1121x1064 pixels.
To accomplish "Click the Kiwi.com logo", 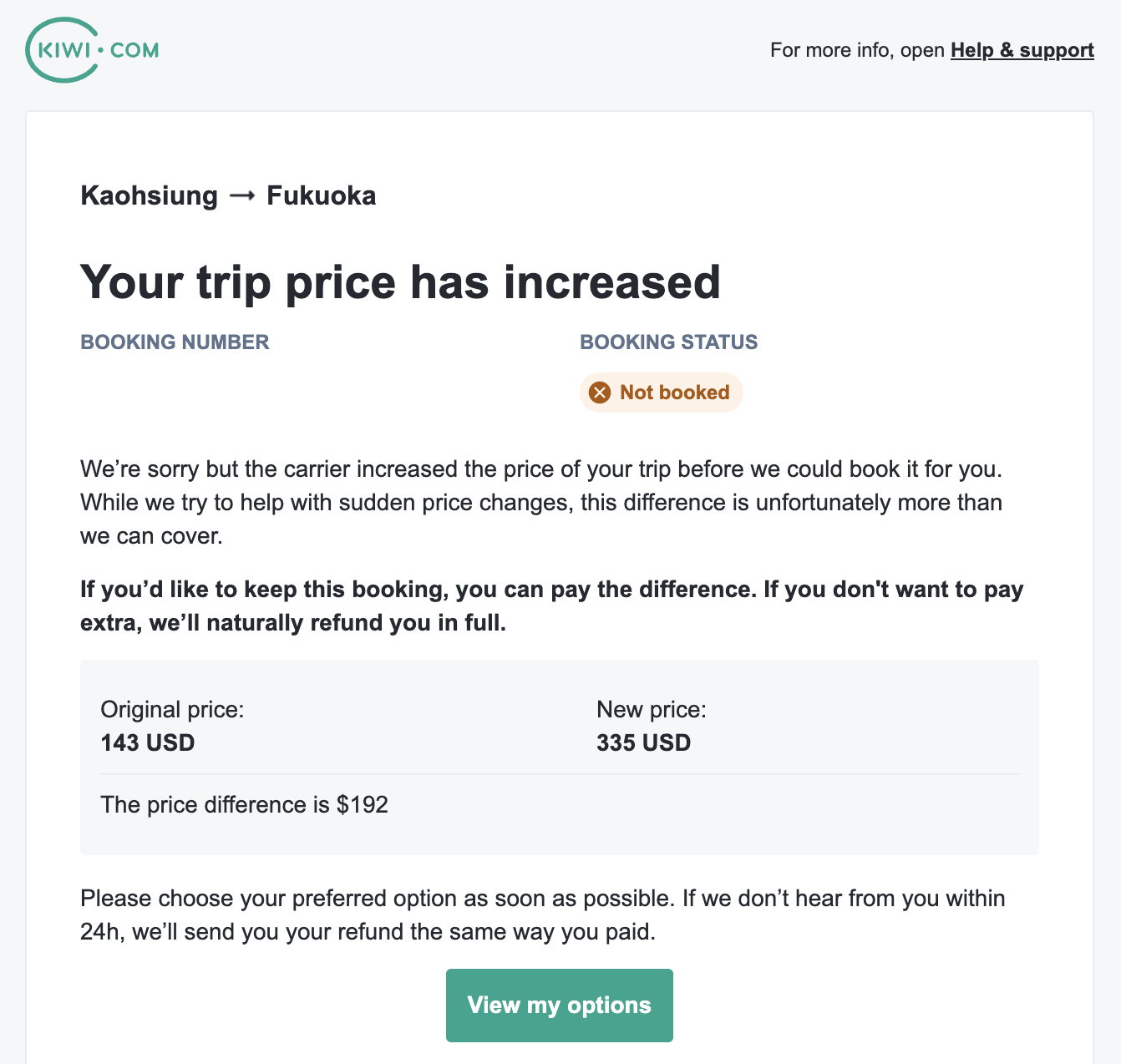I will pyautogui.click(x=92, y=50).
